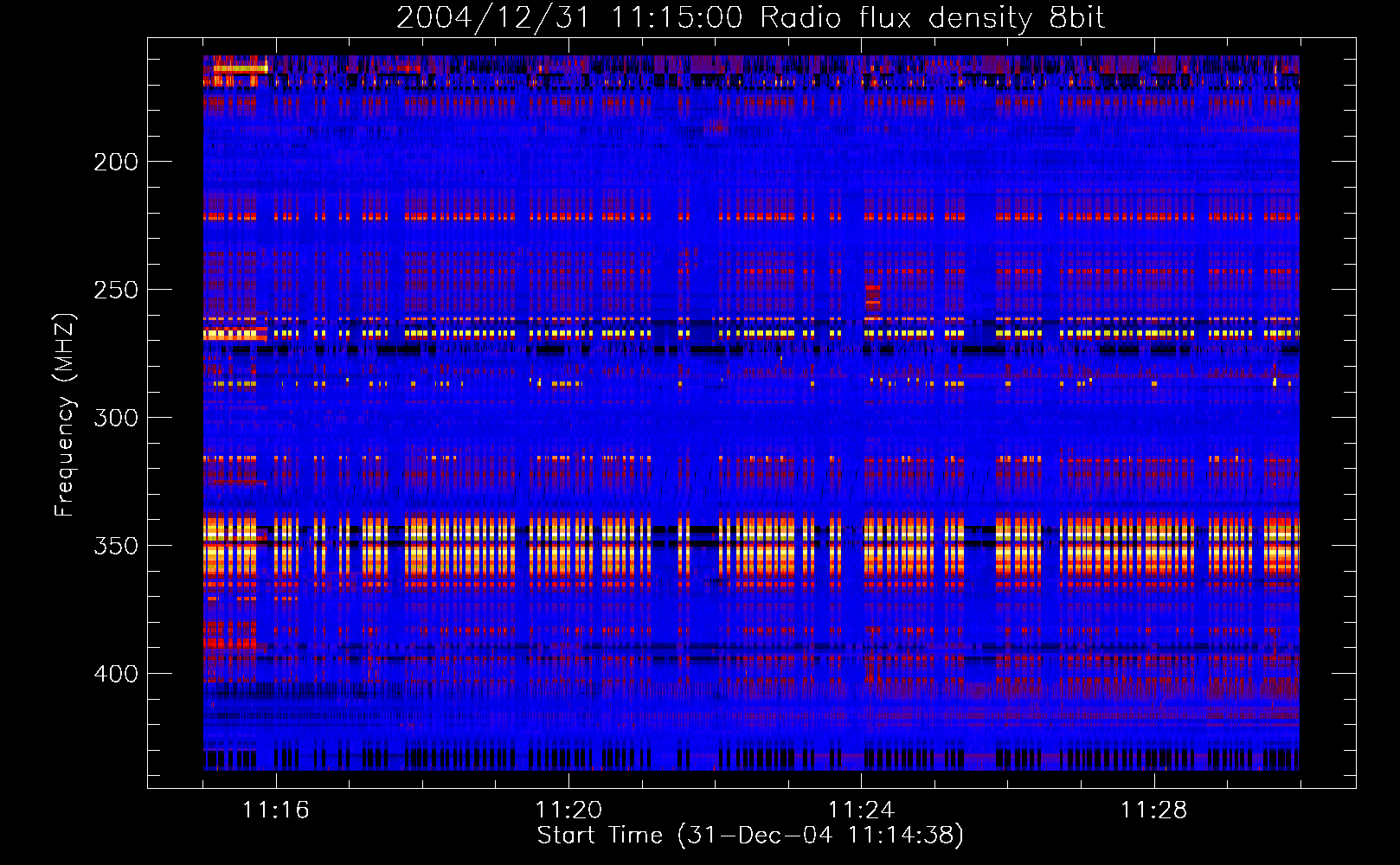
Task: Select the 350 frequency tick label
Action: pos(116,546)
